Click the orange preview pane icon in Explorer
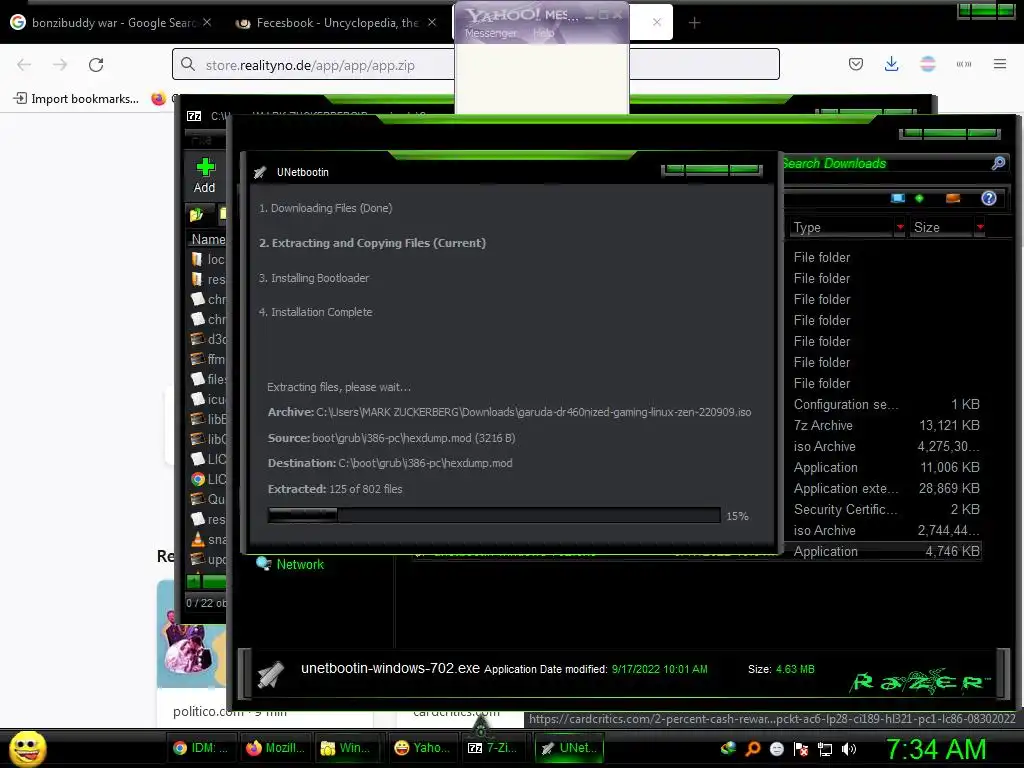Viewport: 1024px width, 768px height. tap(953, 199)
